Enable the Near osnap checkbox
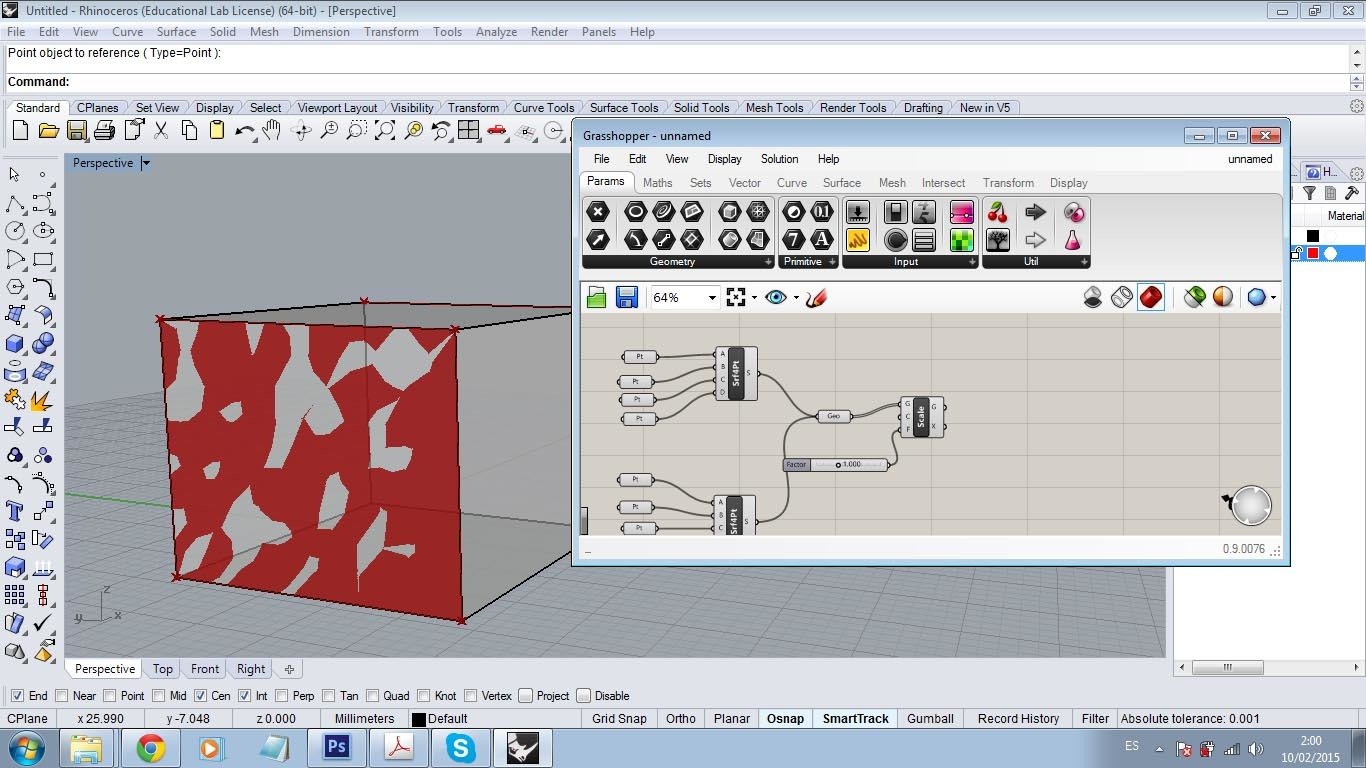1366x768 pixels. 62,696
